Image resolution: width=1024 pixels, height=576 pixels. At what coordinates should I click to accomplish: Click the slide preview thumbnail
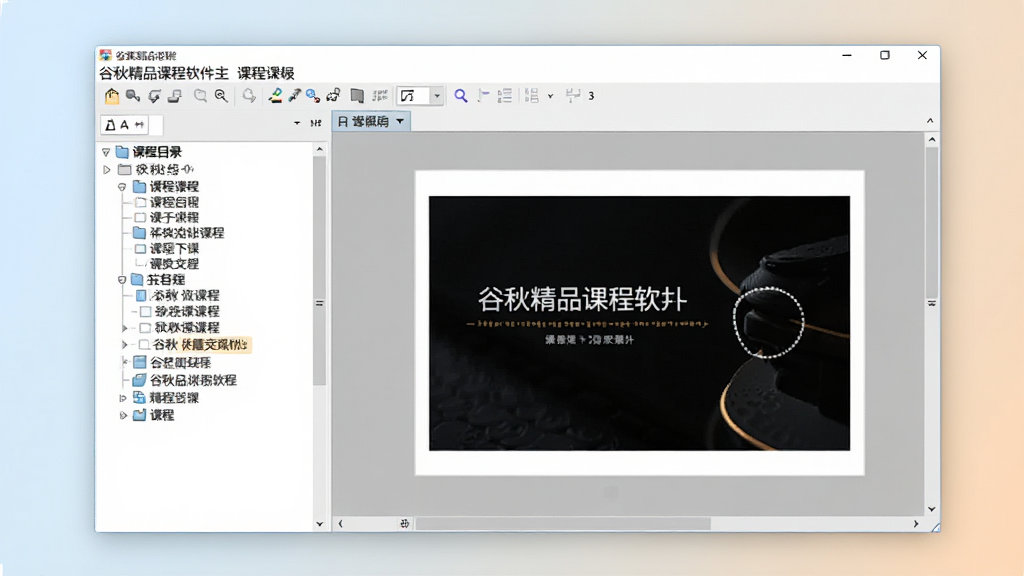[639, 323]
